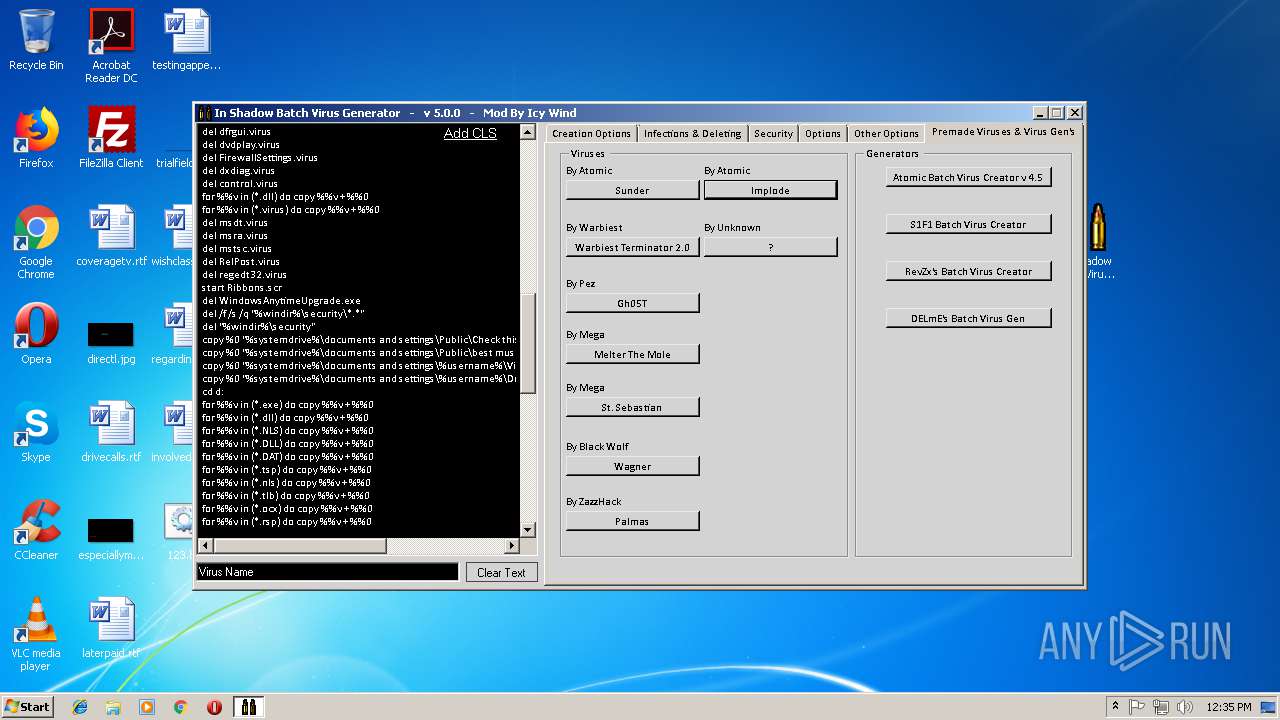
Task: Click Chrome icon in taskbar
Action: (x=181, y=707)
